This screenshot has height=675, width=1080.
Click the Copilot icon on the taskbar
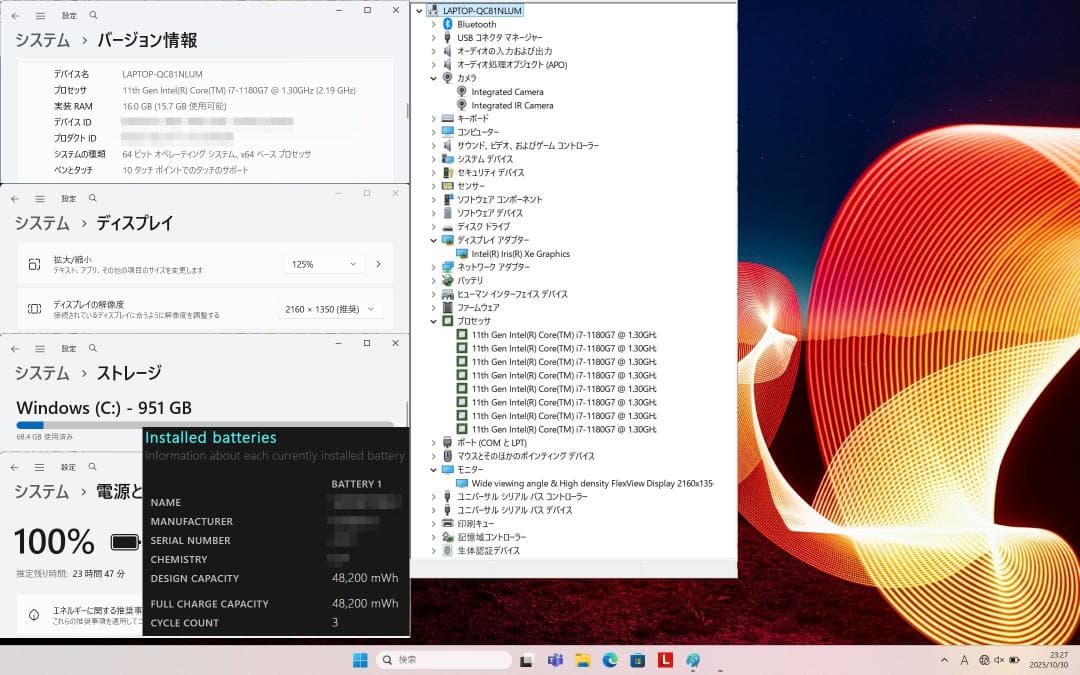692,660
